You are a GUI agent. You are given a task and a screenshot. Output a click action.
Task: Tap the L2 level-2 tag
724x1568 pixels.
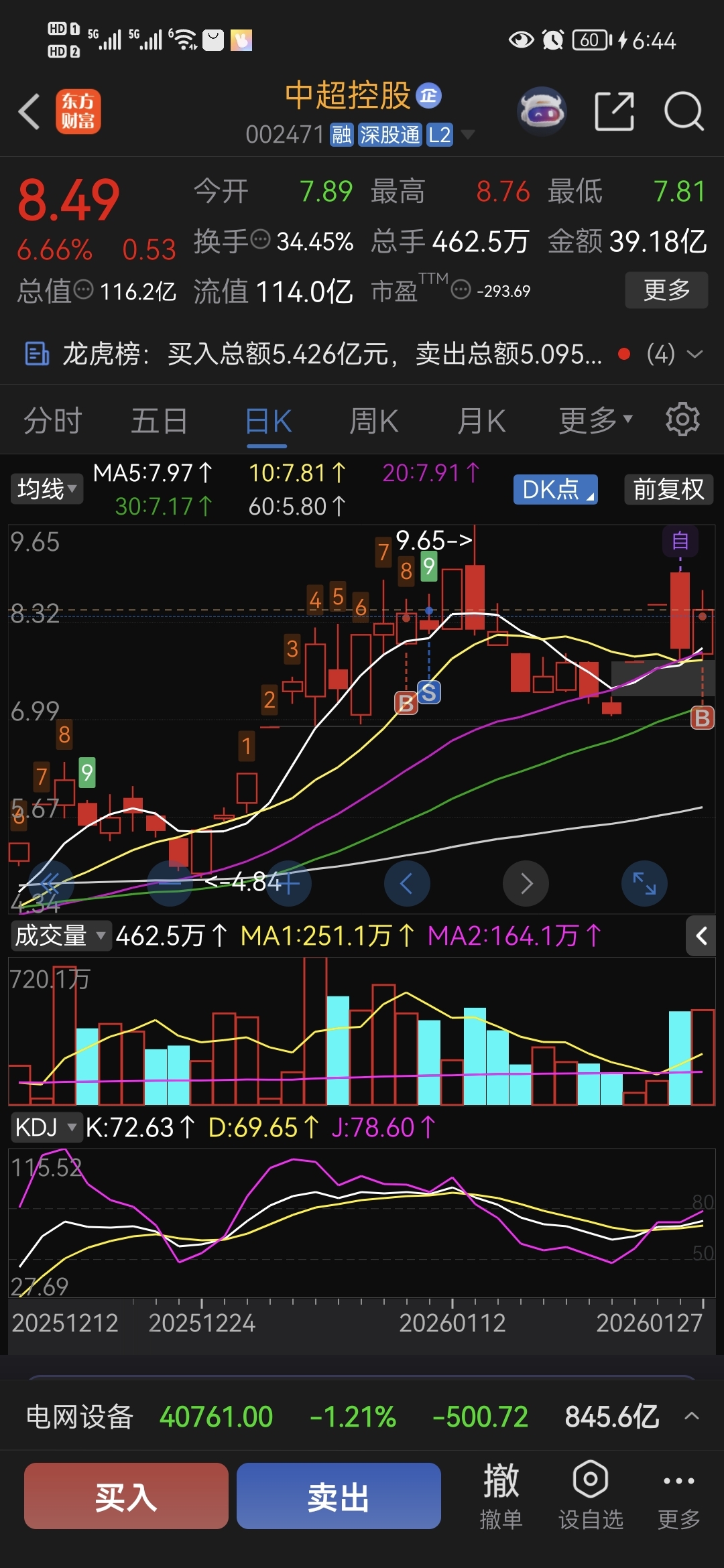(x=440, y=135)
